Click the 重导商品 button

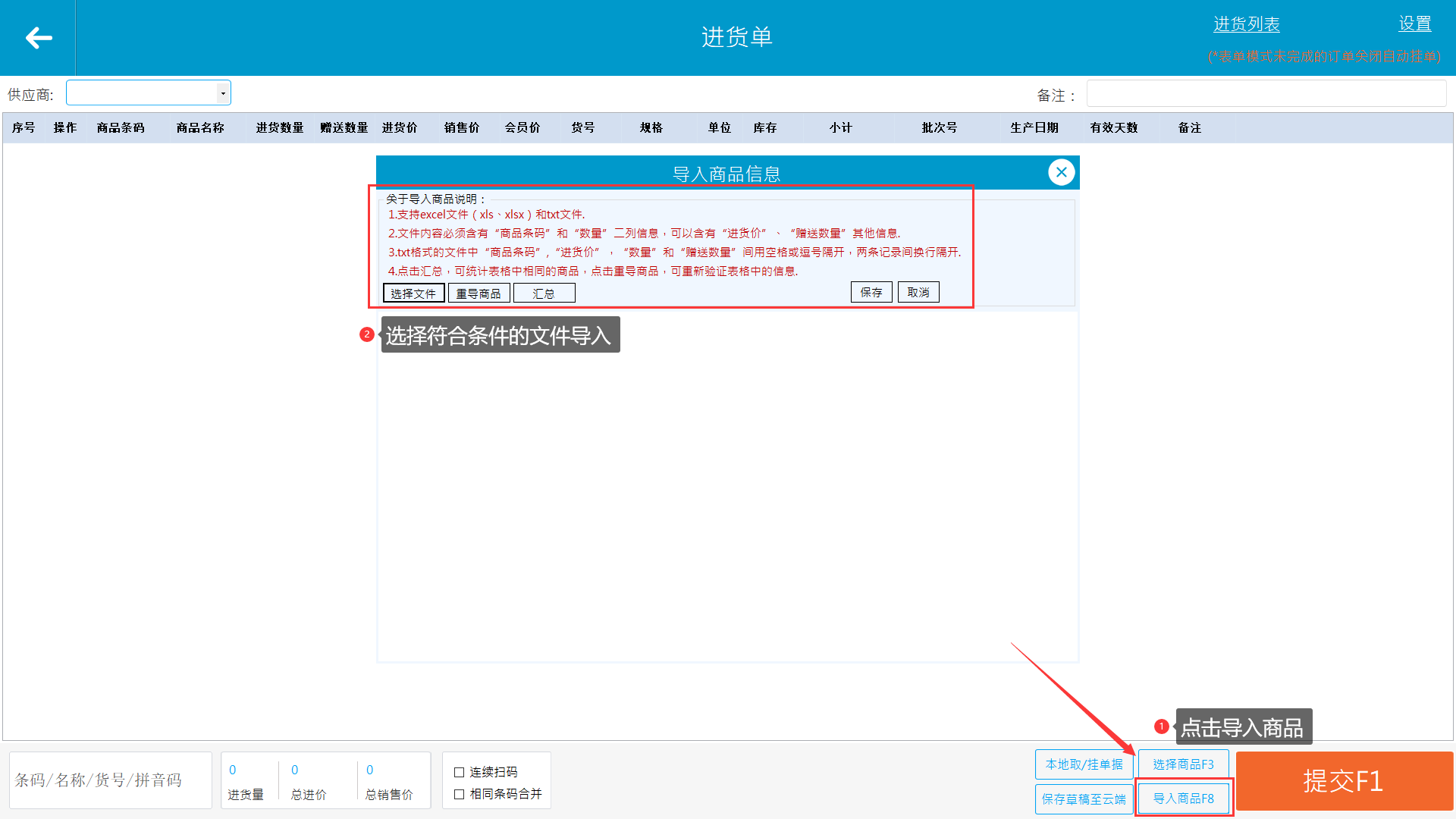coord(479,293)
